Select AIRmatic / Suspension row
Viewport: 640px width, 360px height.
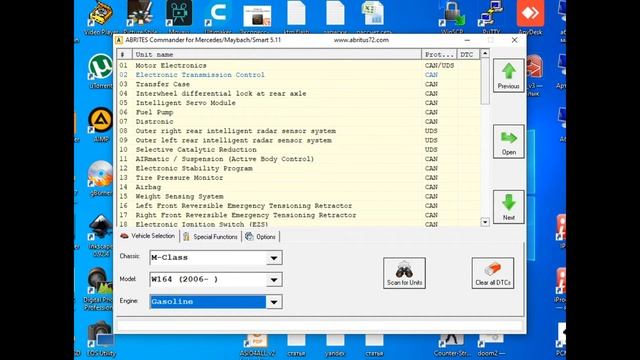pos(299,159)
